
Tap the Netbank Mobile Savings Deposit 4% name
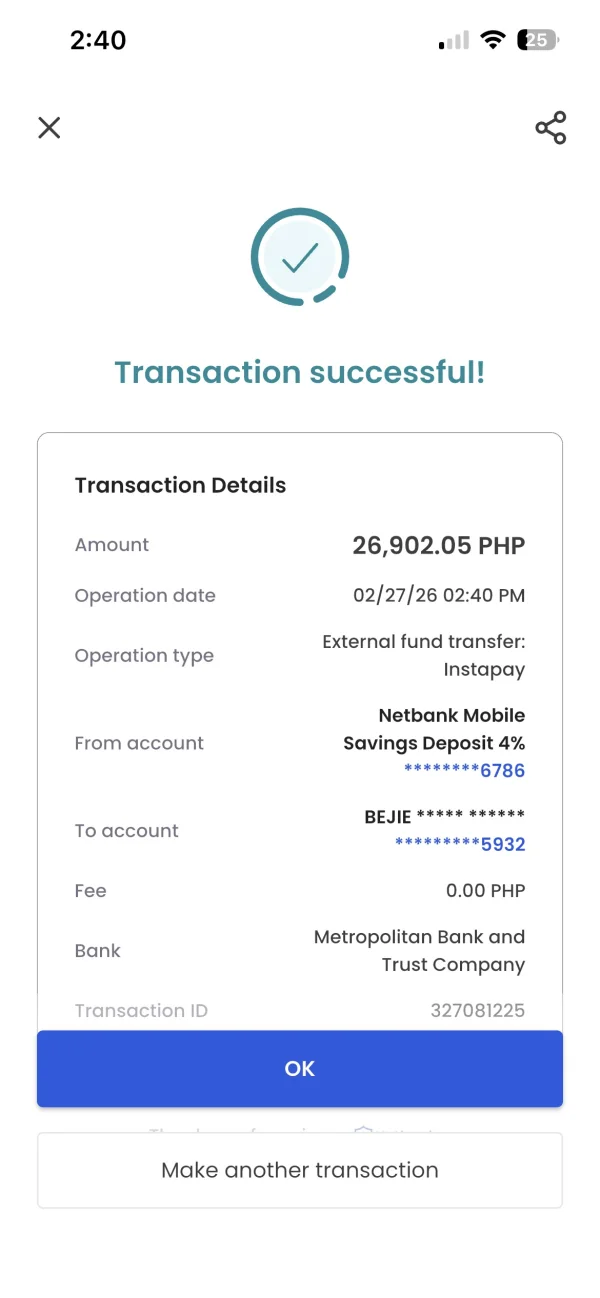[434, 729]
